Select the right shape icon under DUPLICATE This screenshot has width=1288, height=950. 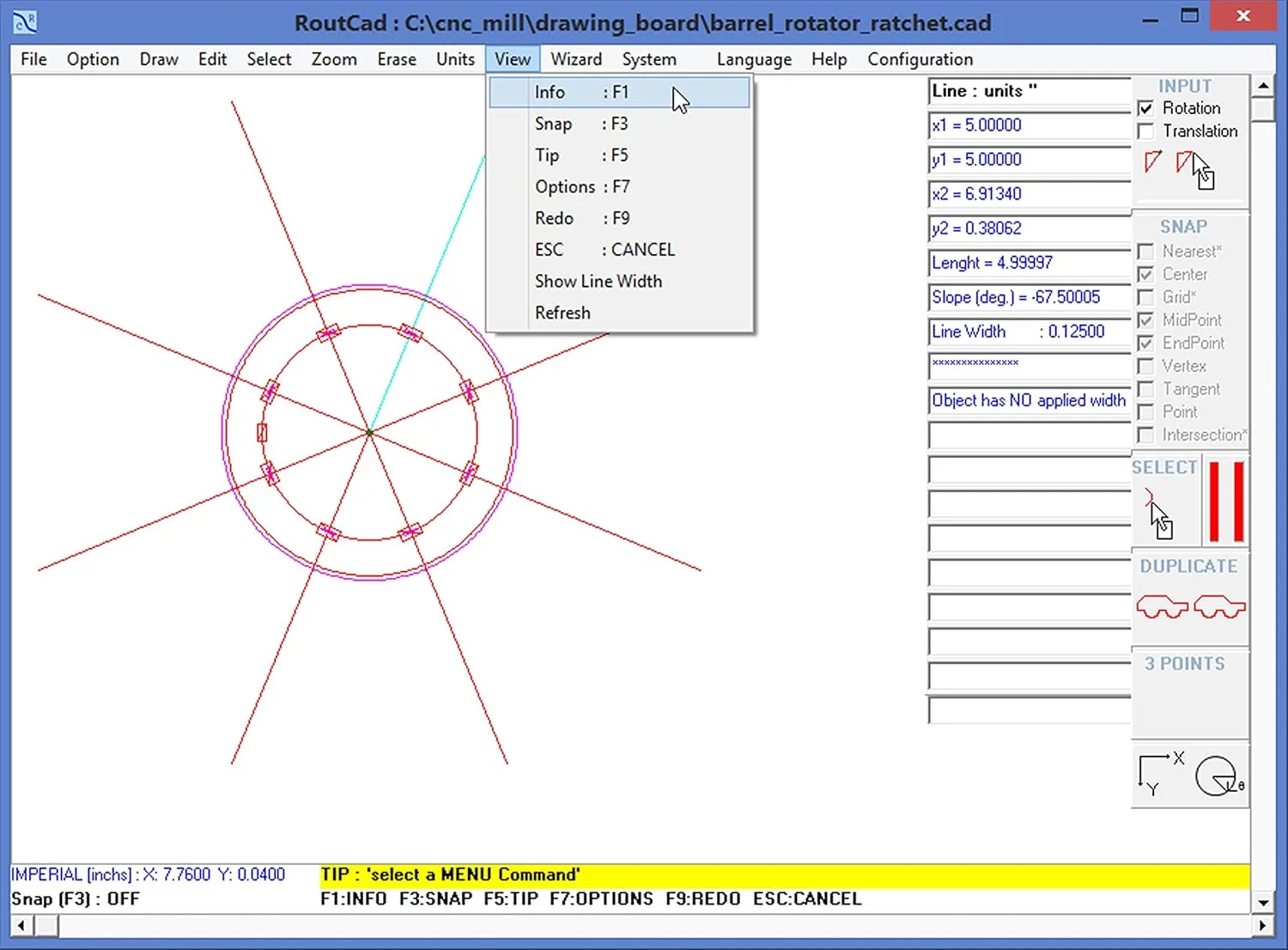click(1219, 606)
